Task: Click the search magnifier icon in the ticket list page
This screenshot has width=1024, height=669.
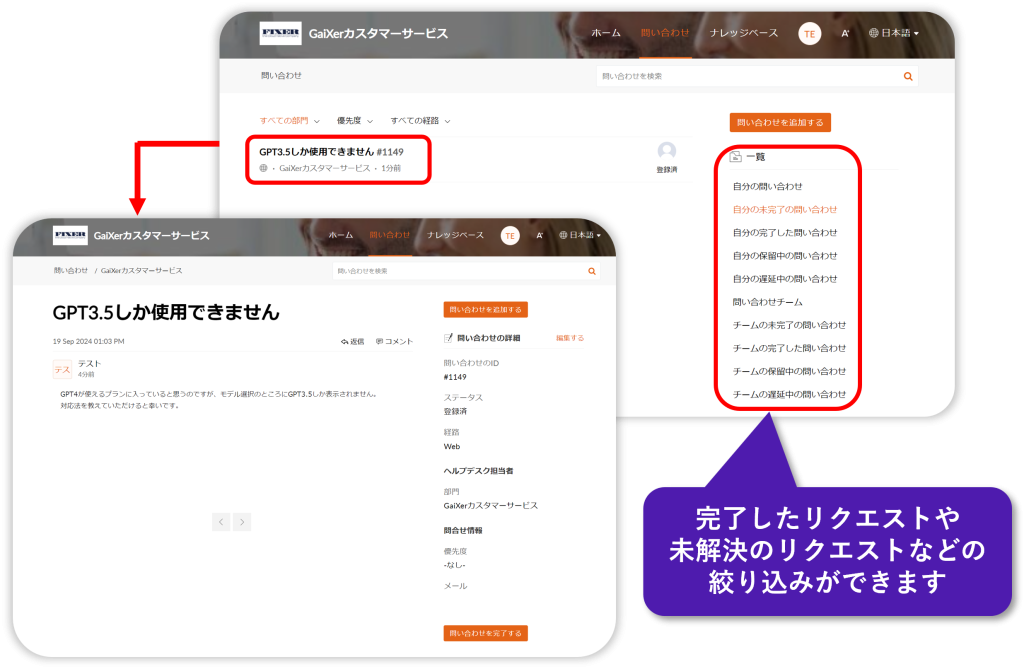Action: (907, 76)
